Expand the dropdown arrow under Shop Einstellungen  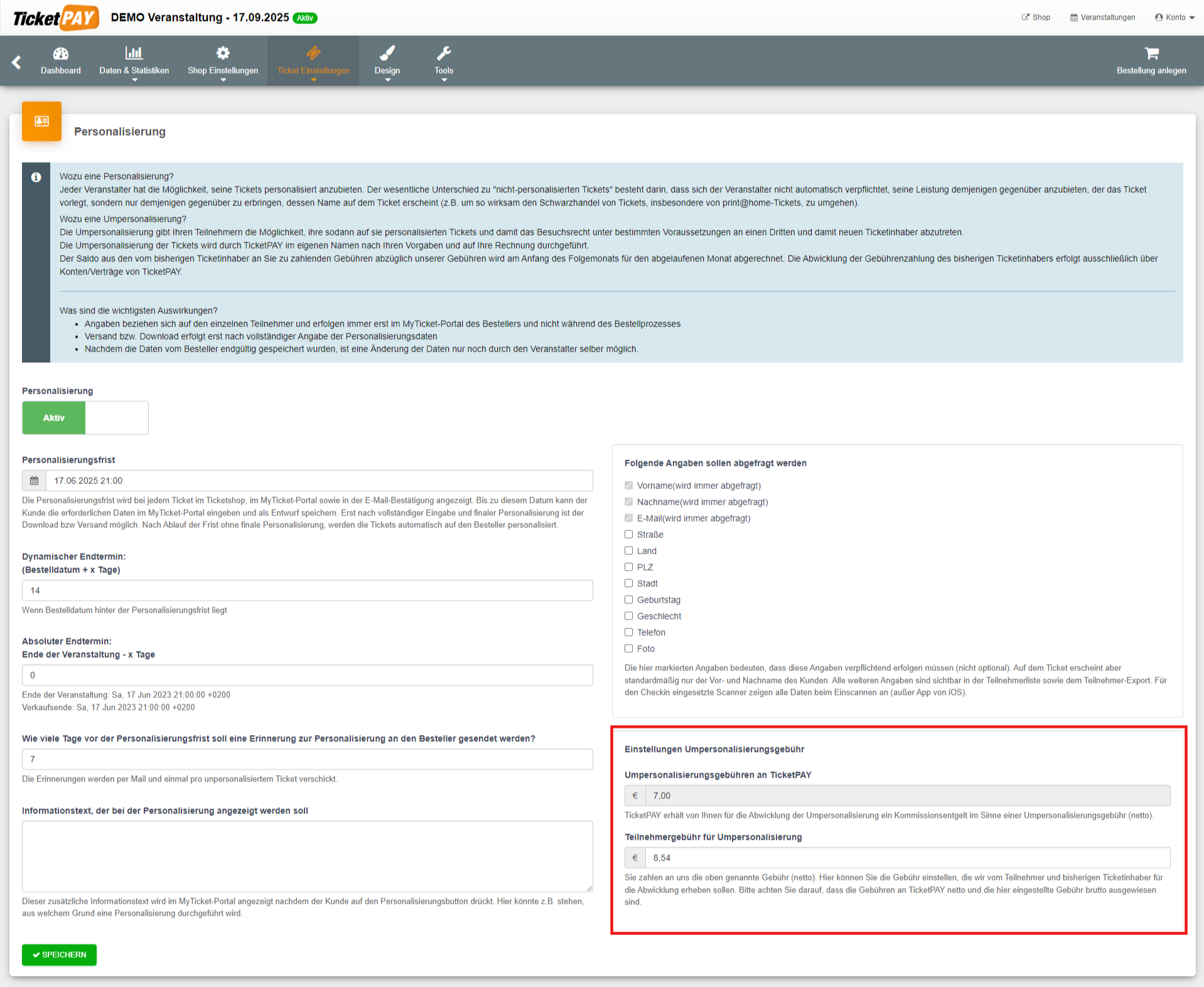point(223,80)
